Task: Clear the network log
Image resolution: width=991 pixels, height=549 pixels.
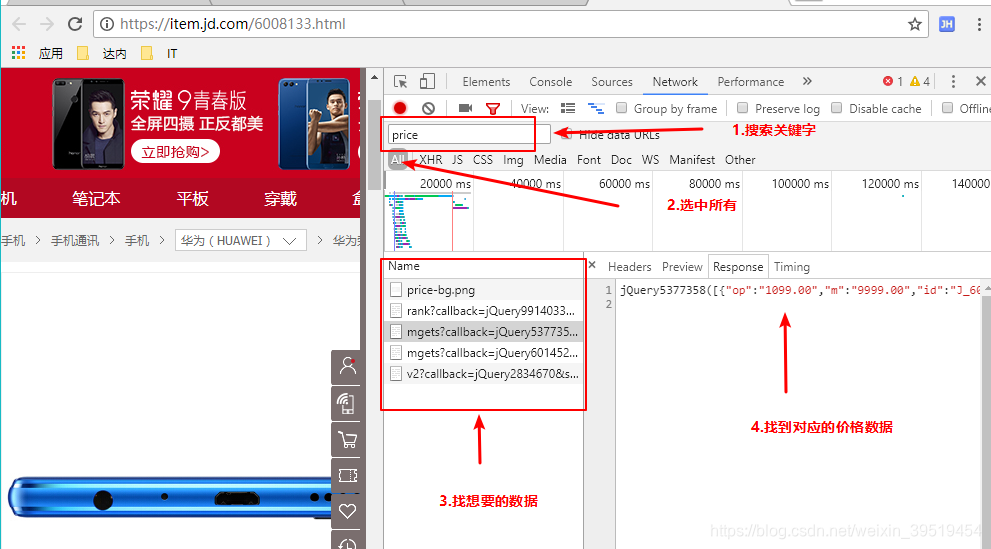Action: 429,108
